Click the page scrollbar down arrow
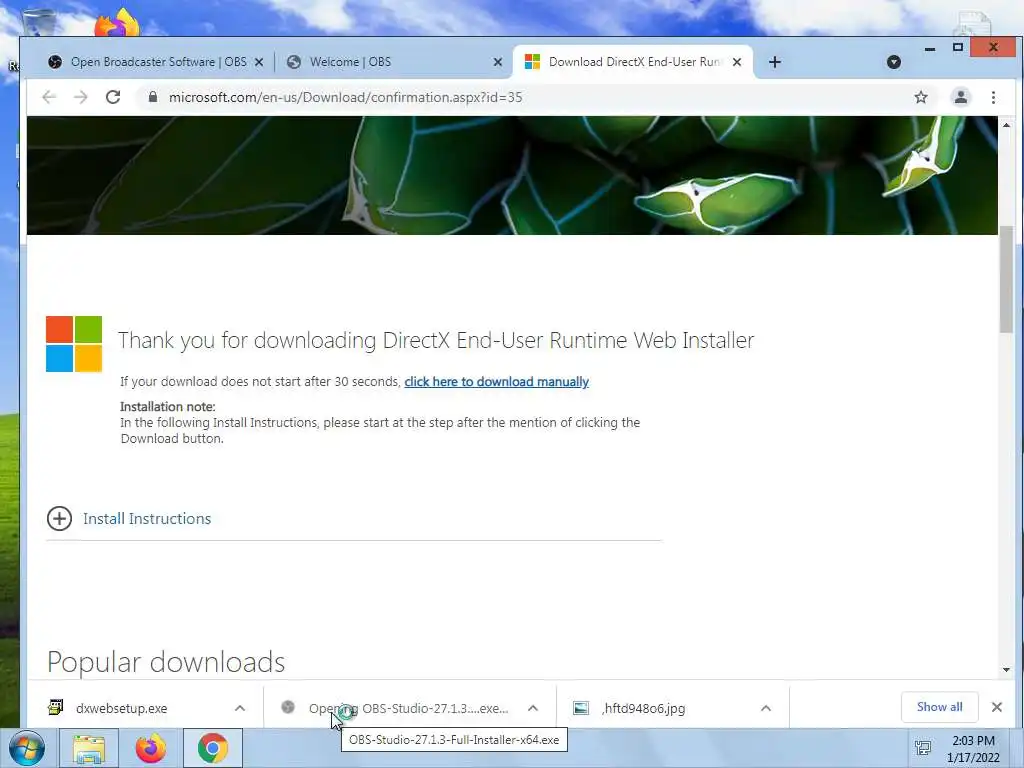 pyautogui.click(x=1006, y=670)
